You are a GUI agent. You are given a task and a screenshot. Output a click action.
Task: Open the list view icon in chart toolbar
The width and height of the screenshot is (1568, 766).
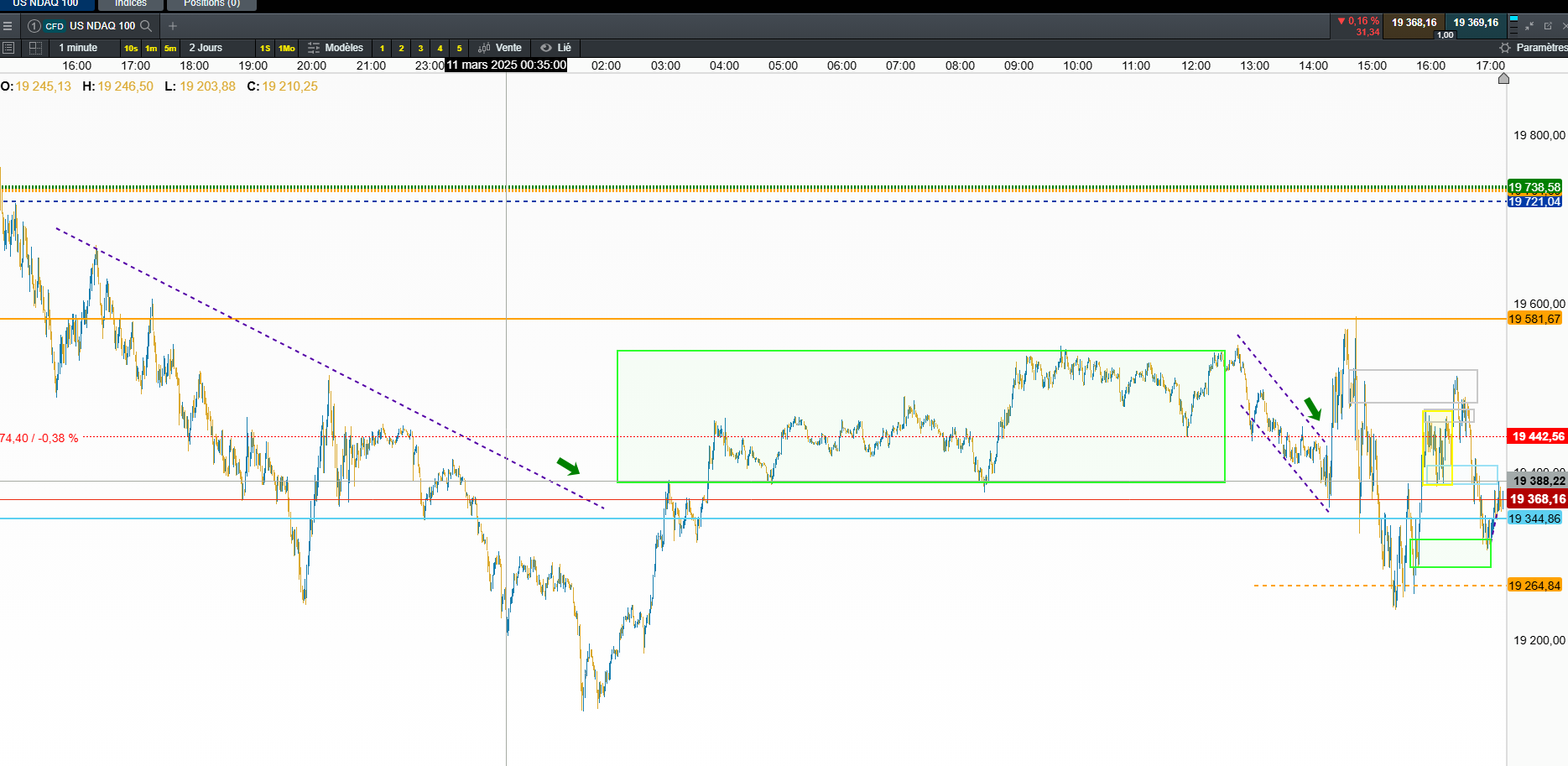[x=8, y=48]
